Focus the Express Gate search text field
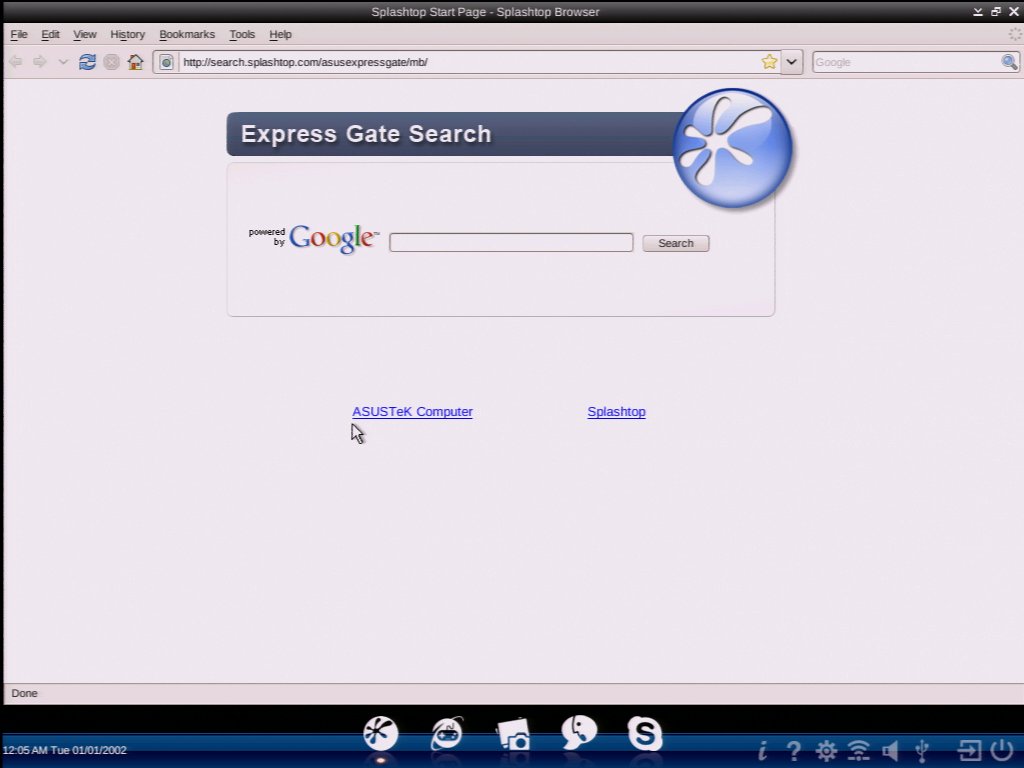The width and height of the screenshot is (1024, 768). (x=511, y=243)
